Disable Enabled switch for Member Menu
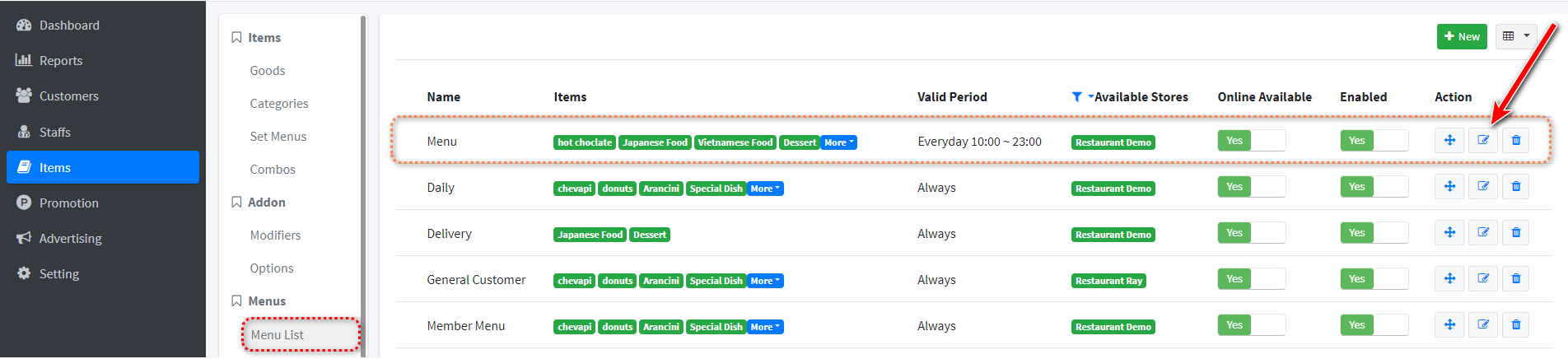Viewport: 1568px width, 359px height. 1374,325
